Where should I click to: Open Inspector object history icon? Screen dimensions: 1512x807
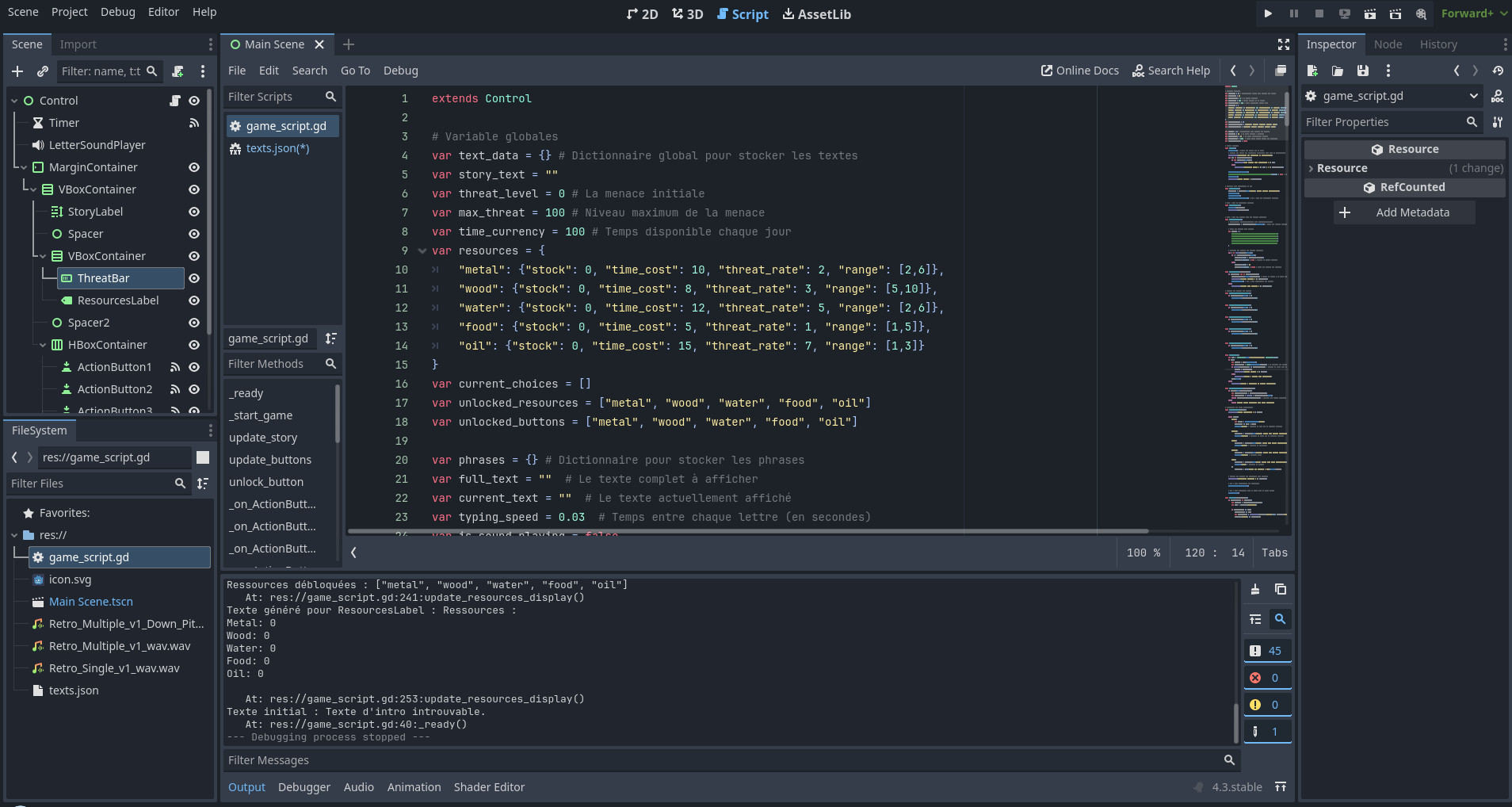point(1498,71)
